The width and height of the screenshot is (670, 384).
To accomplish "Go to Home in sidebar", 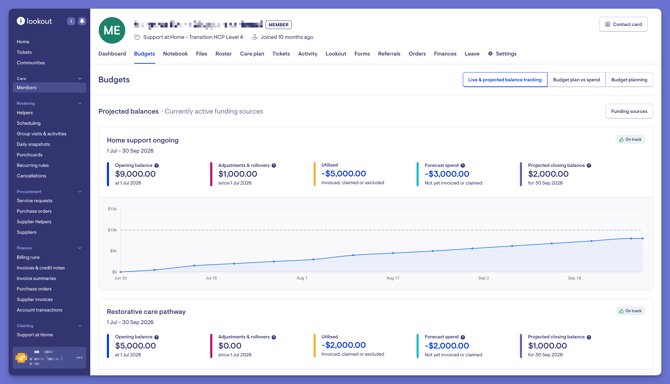I will tap(23, 42).
